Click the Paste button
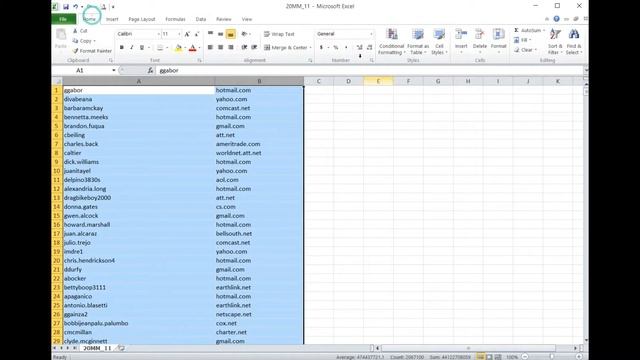This screenshot has height=360, width=640. pyautogui.click(x=61, y=39)
